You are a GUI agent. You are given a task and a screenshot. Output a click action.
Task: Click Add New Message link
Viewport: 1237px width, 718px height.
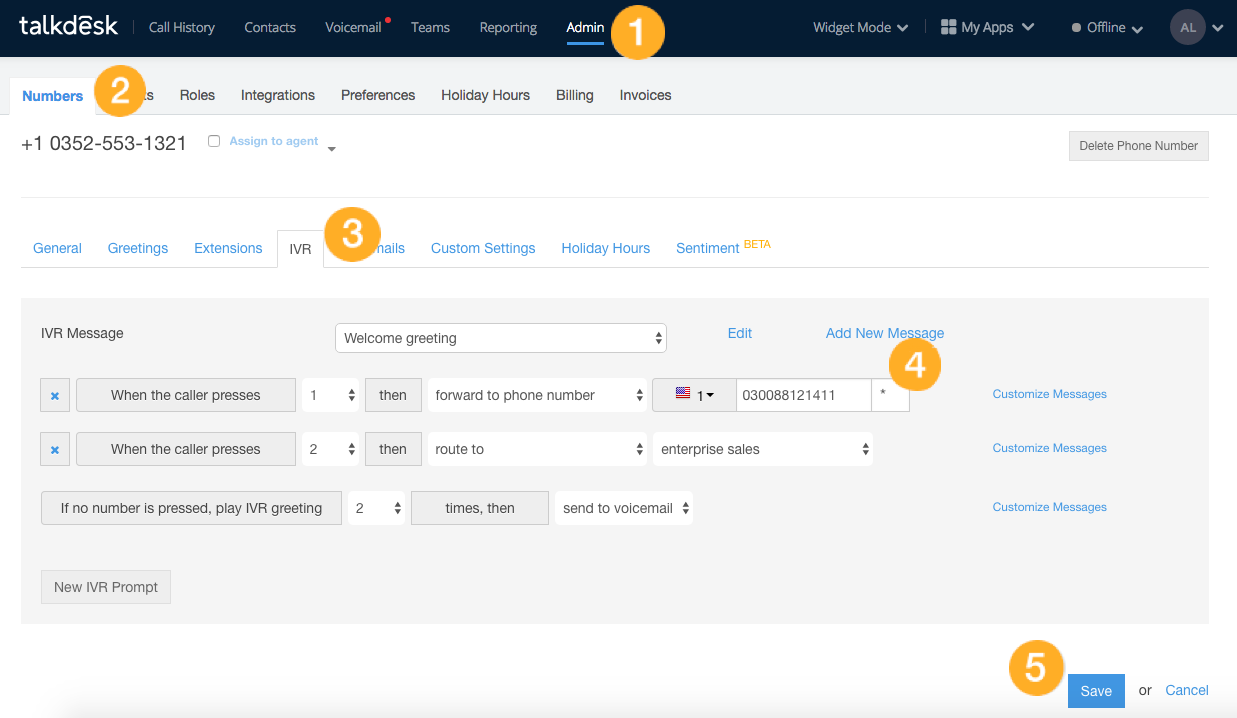885,333
